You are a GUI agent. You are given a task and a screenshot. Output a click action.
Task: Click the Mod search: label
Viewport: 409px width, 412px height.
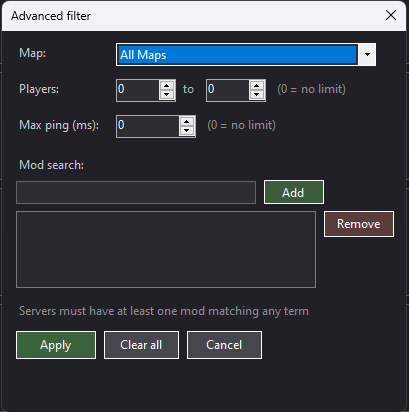pyautogui.click(x=51, y=165)
